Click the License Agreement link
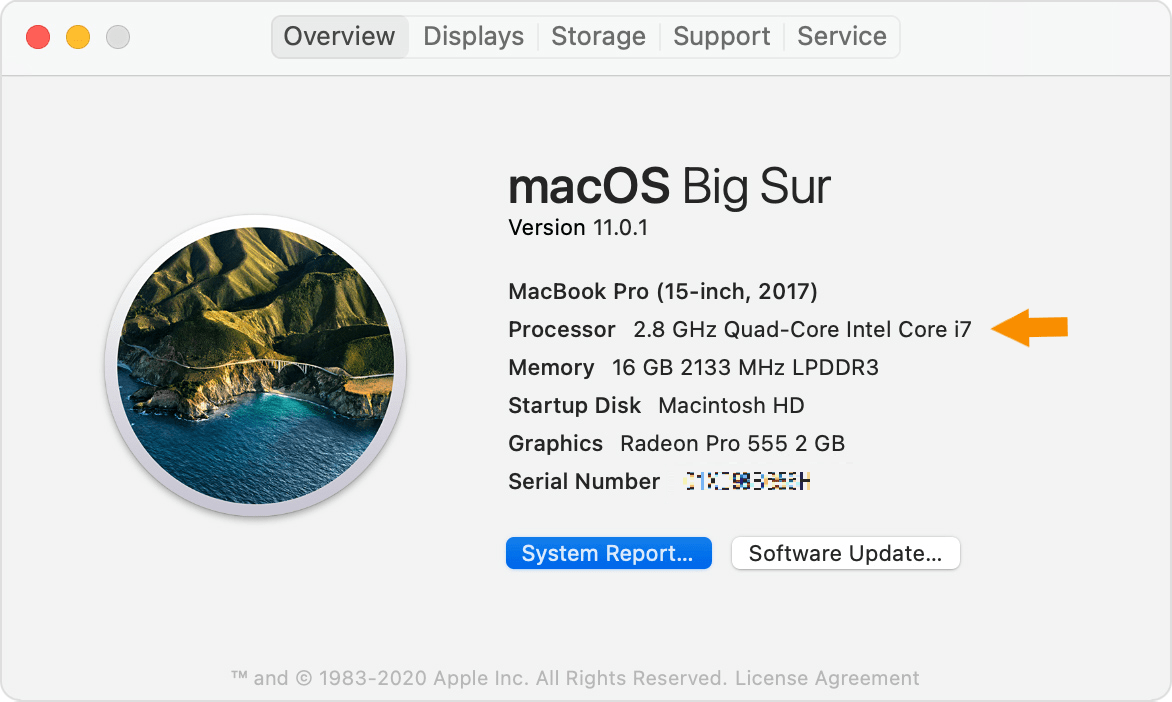 click(828, 677)
